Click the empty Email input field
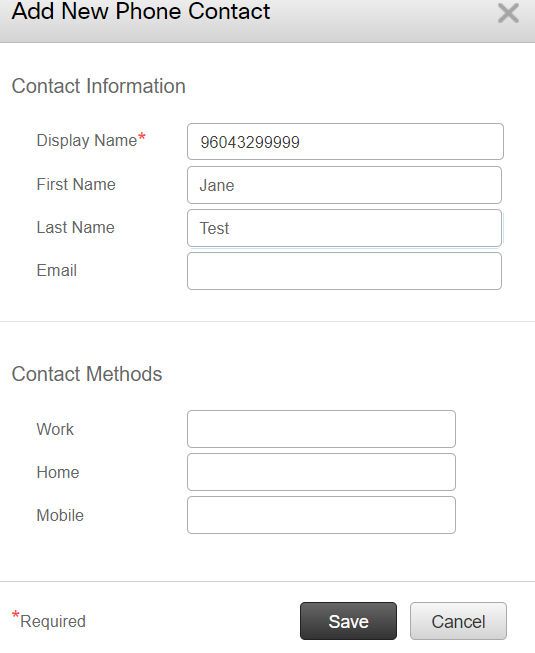Screen dimensions: 535x653 (x=344, y=271)
